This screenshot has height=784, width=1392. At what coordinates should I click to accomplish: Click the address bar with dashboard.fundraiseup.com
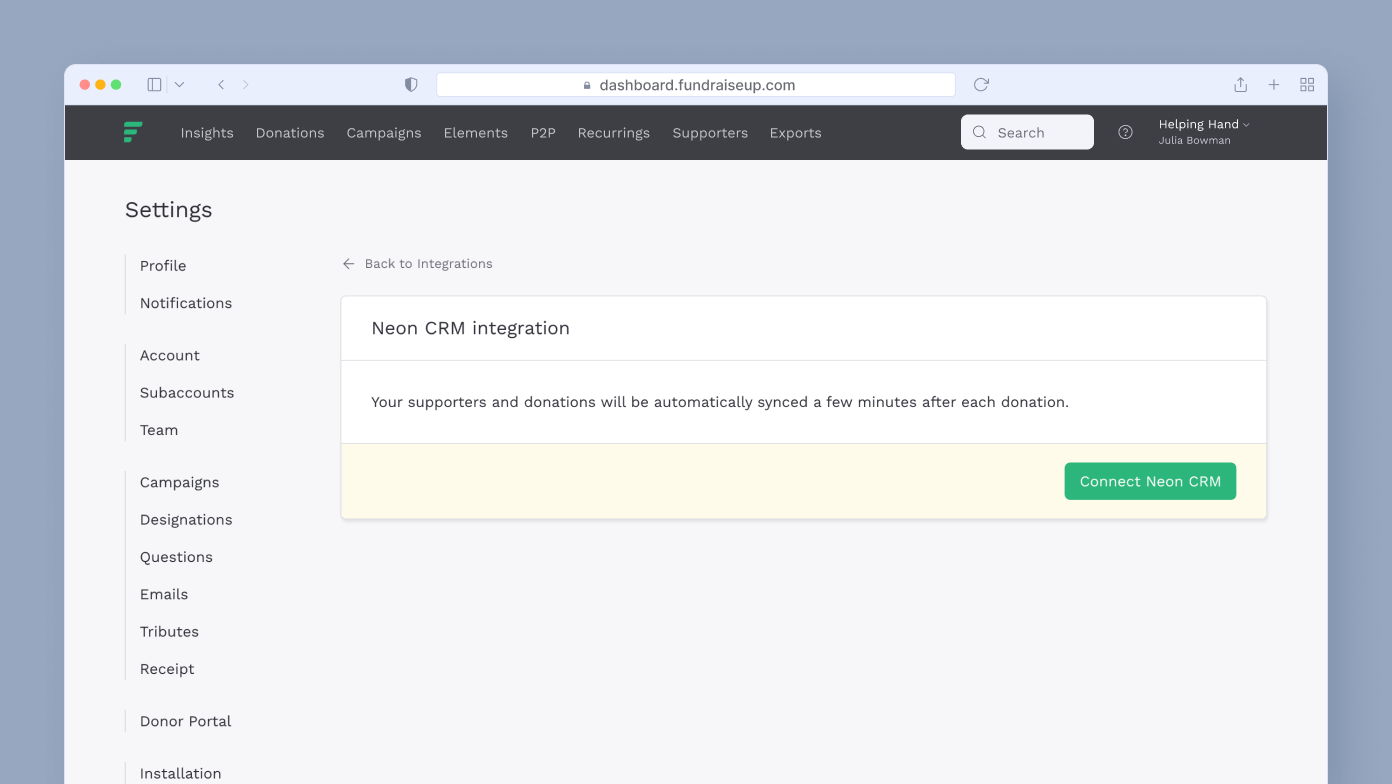click(696, 85)
